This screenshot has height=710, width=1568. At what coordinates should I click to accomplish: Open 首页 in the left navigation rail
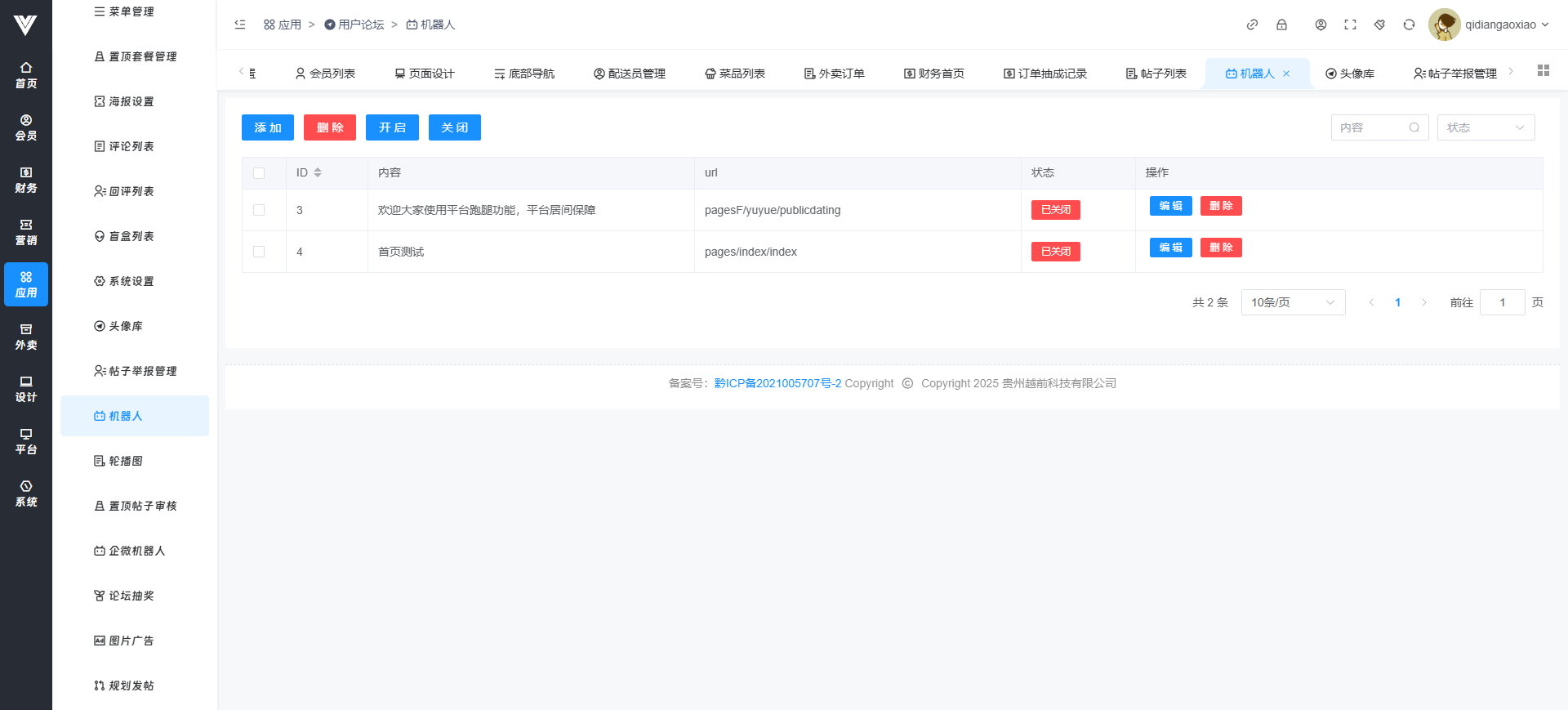click(26, 74)
